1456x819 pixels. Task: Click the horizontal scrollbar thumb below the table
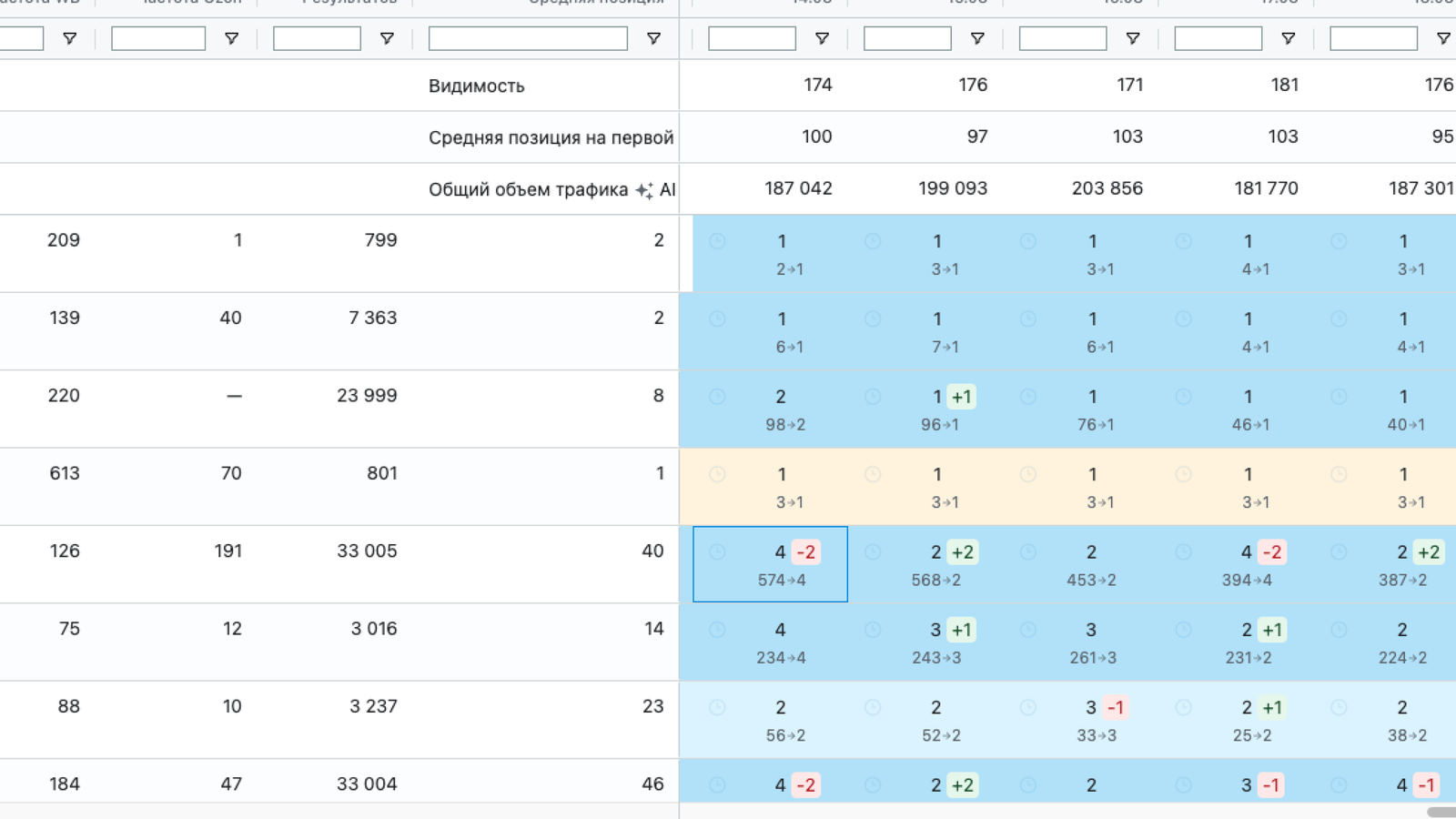click(x=1441, y=812)
